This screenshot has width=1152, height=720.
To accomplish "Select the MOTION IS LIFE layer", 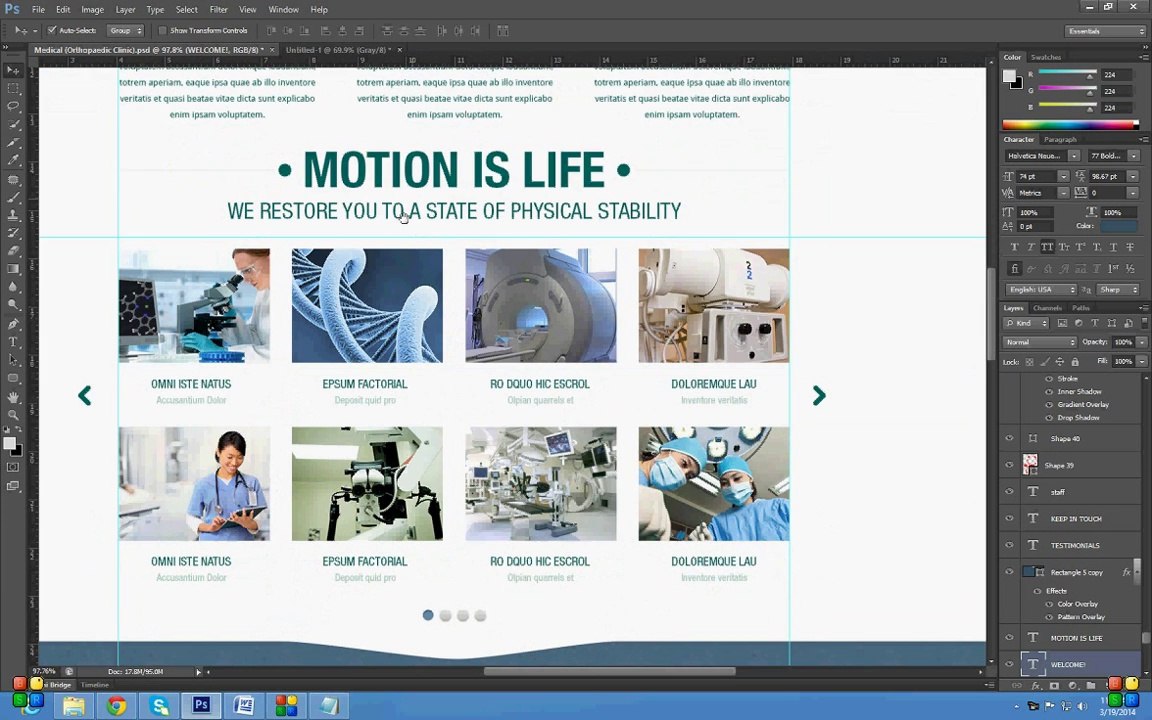I will (x=1076, y=638).
